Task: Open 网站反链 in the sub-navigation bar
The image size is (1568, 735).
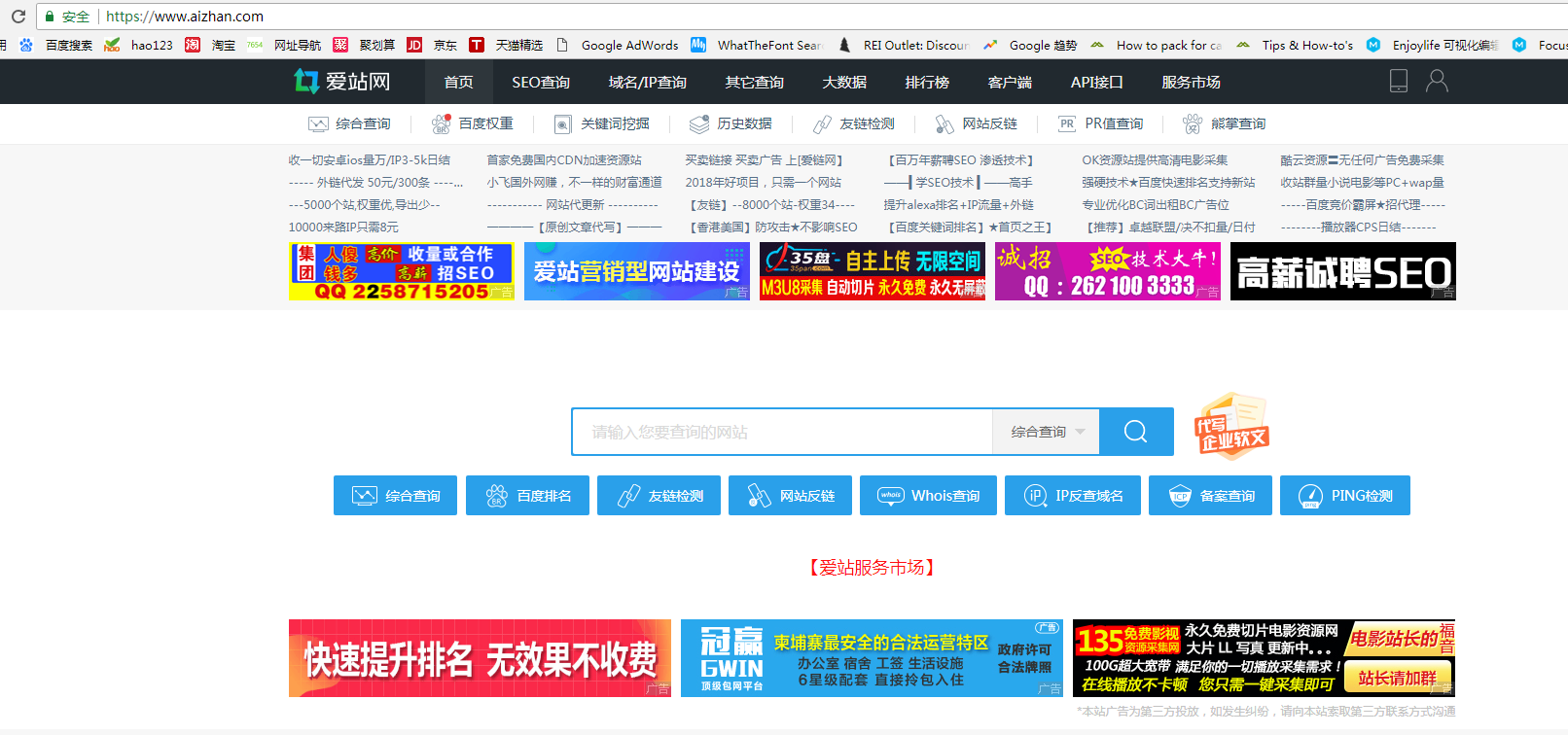Action: pos(977,123)
